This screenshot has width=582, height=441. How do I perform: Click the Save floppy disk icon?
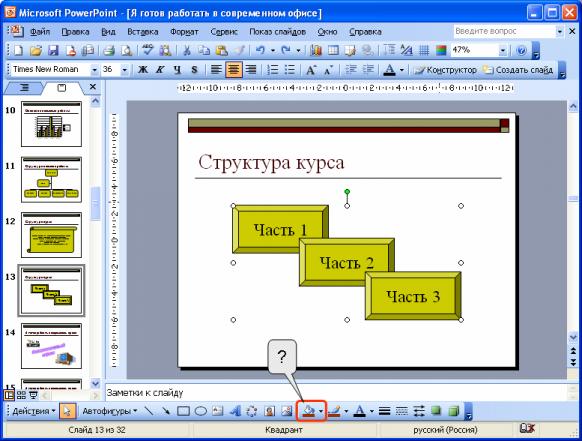pos(53,50)
